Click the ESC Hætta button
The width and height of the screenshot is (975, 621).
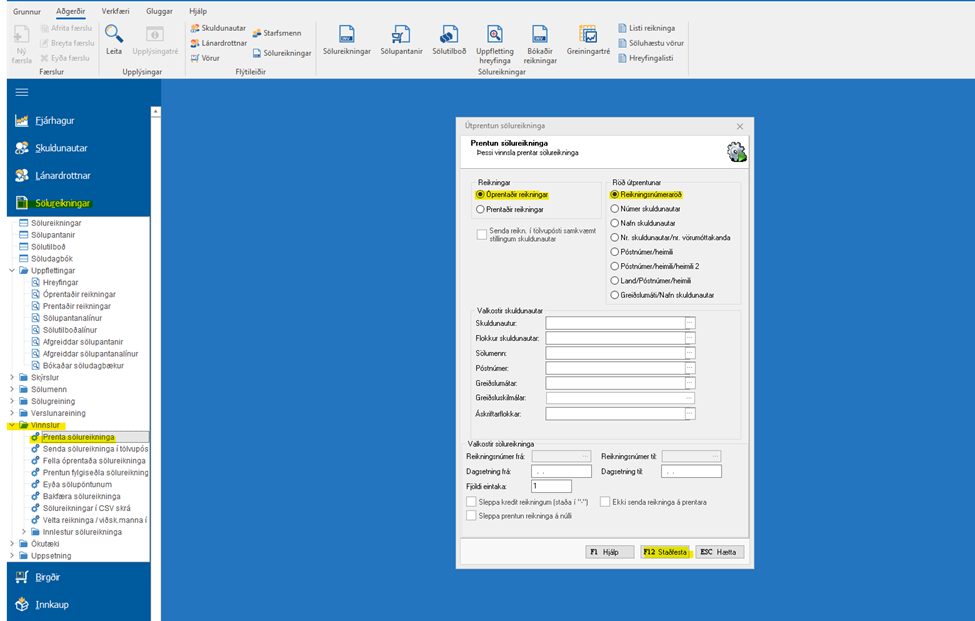pyautogui.click(x=720, y=551)
